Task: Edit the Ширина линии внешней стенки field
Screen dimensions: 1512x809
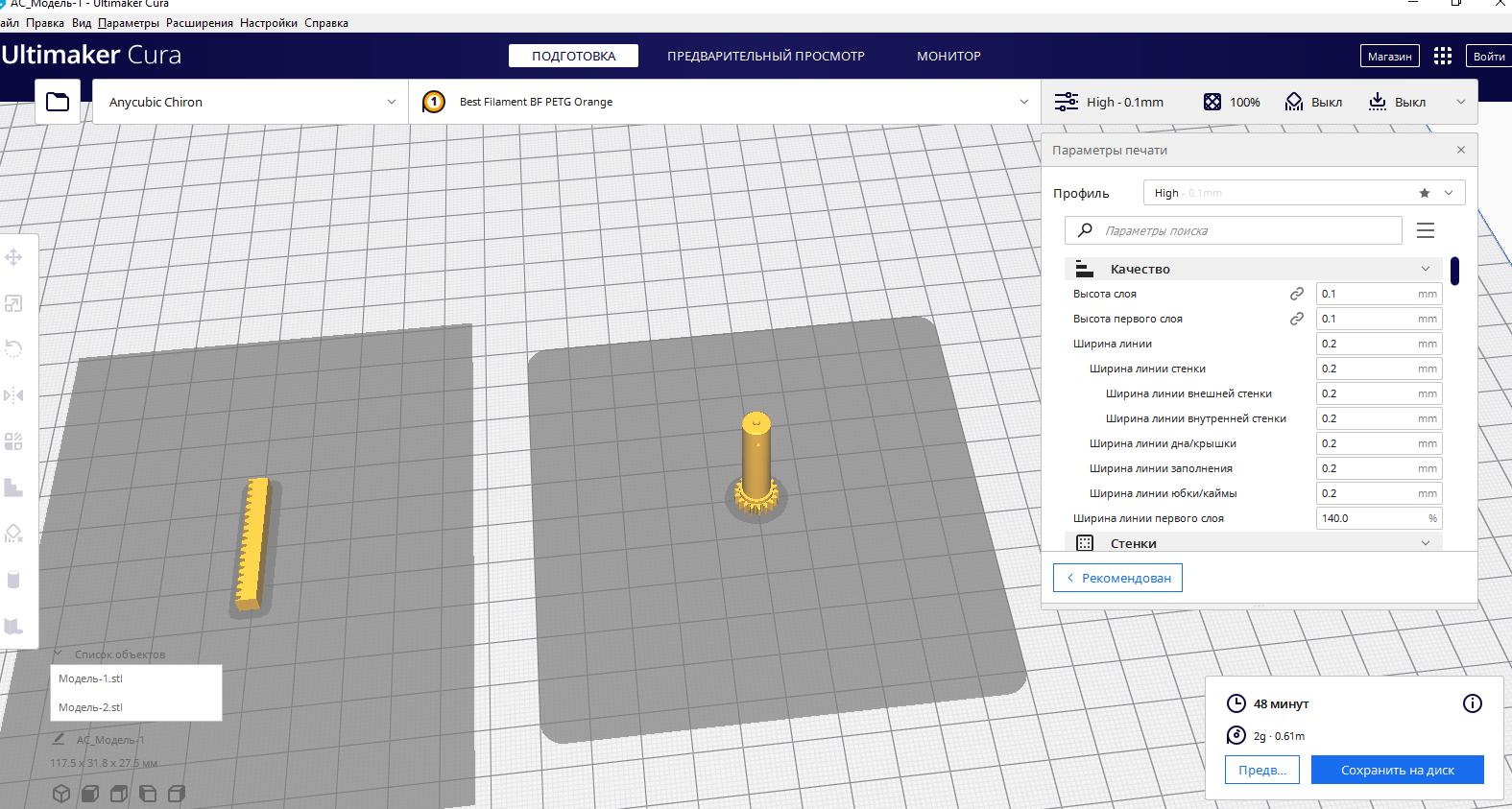Action: [x=1379, y=393]
